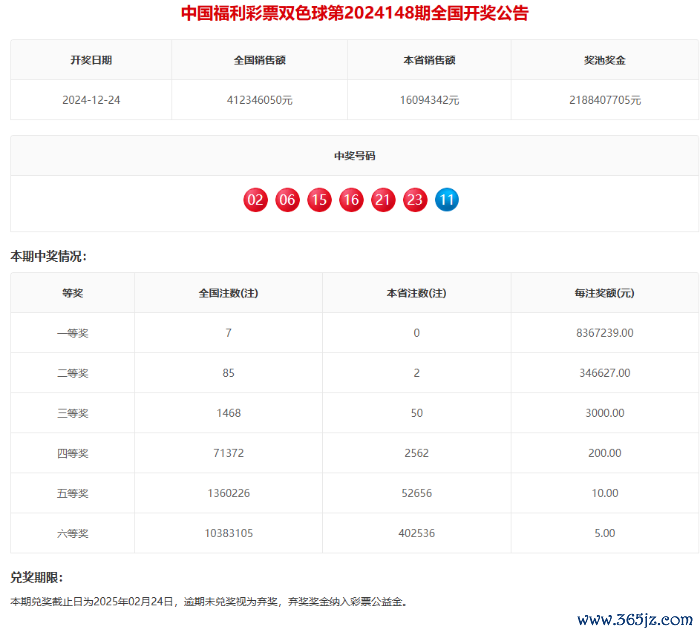Select second prize national count 85
The height and width of the screenshot is (635, 700).
228,373
